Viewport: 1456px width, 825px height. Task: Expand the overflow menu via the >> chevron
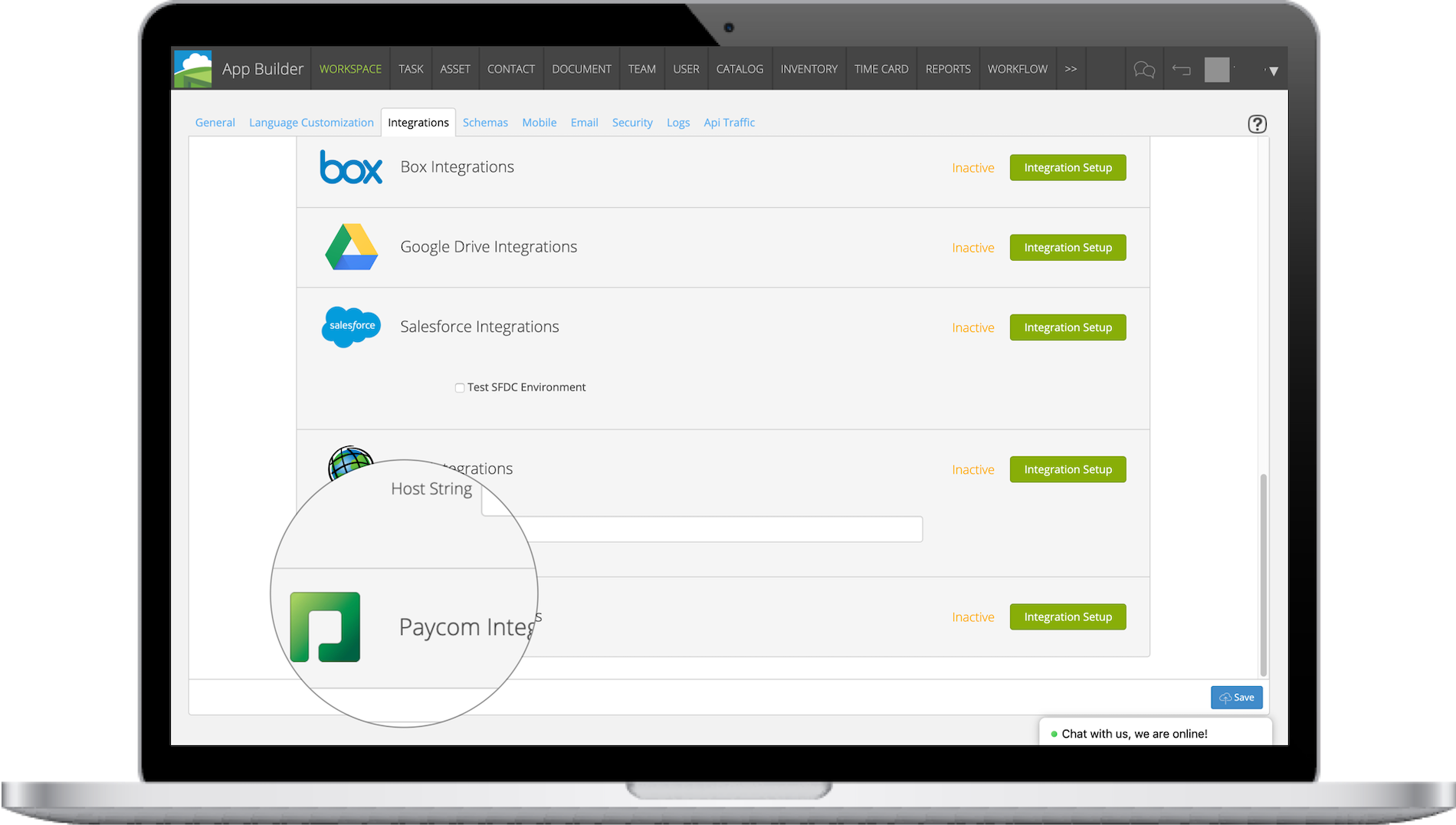[x=1071, y=68]
